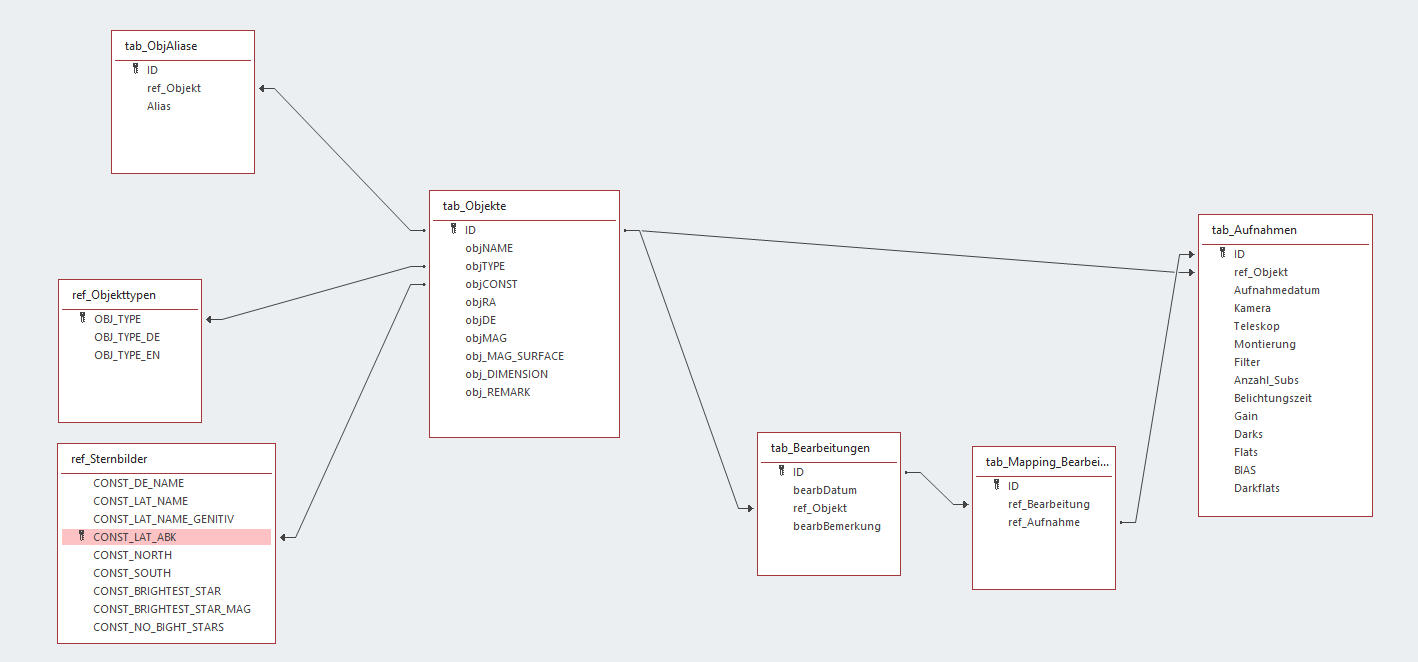Select the bearbBemerkung field

837,526
